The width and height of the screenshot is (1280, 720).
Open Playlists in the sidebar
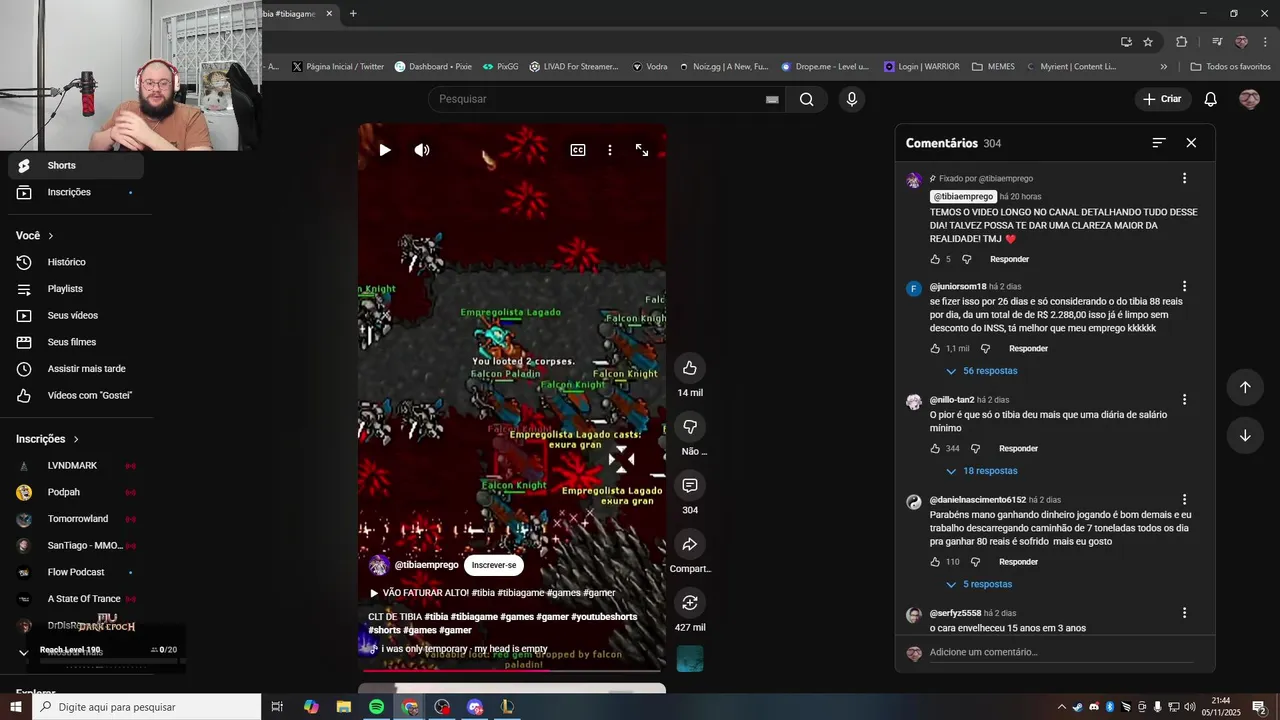click(x=76, y=289)
